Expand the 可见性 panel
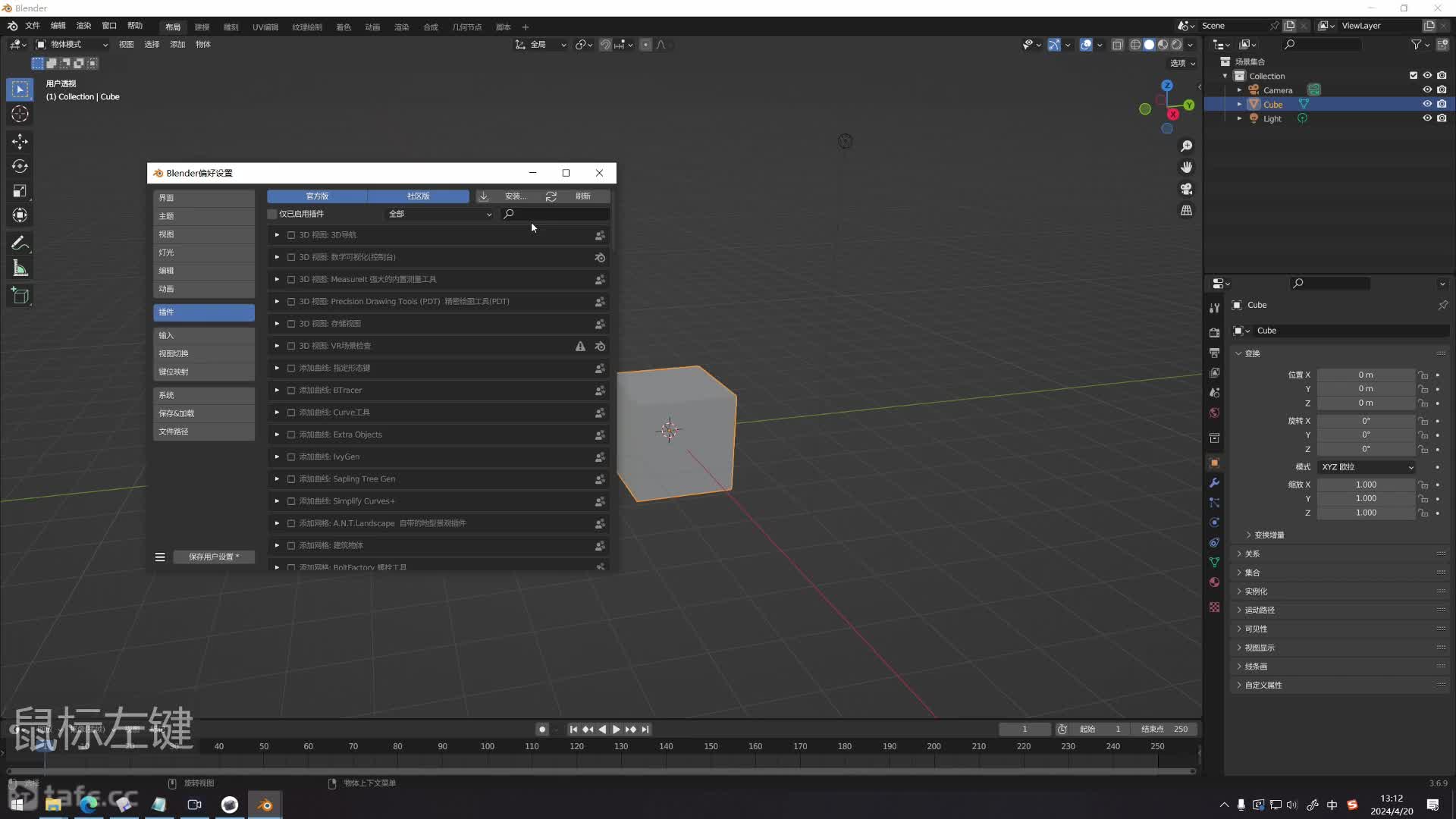The width and height of the screenshot is (1456, 819). coord(1255,629)
